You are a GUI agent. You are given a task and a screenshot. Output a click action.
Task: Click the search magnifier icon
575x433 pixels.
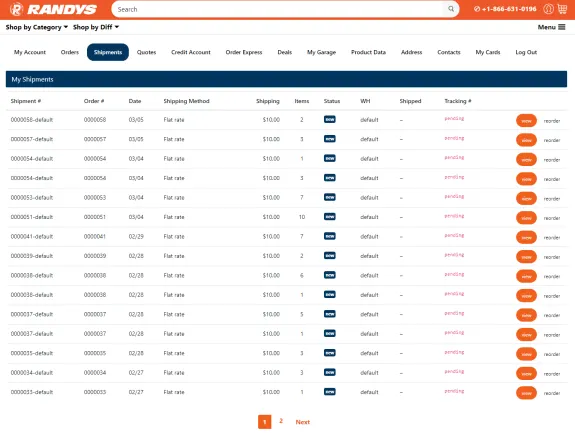451,9
